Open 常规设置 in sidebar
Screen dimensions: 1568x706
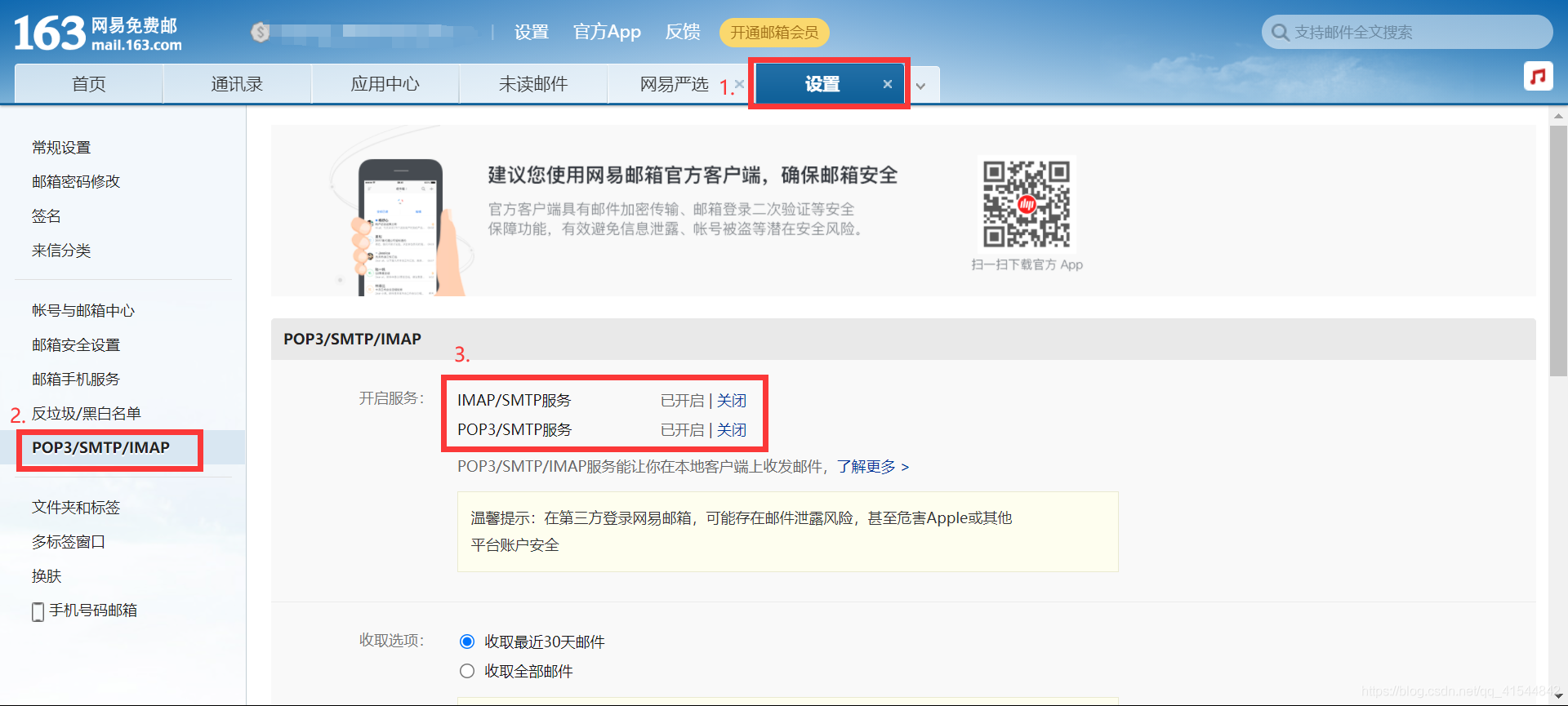click(x=61, y=148)
